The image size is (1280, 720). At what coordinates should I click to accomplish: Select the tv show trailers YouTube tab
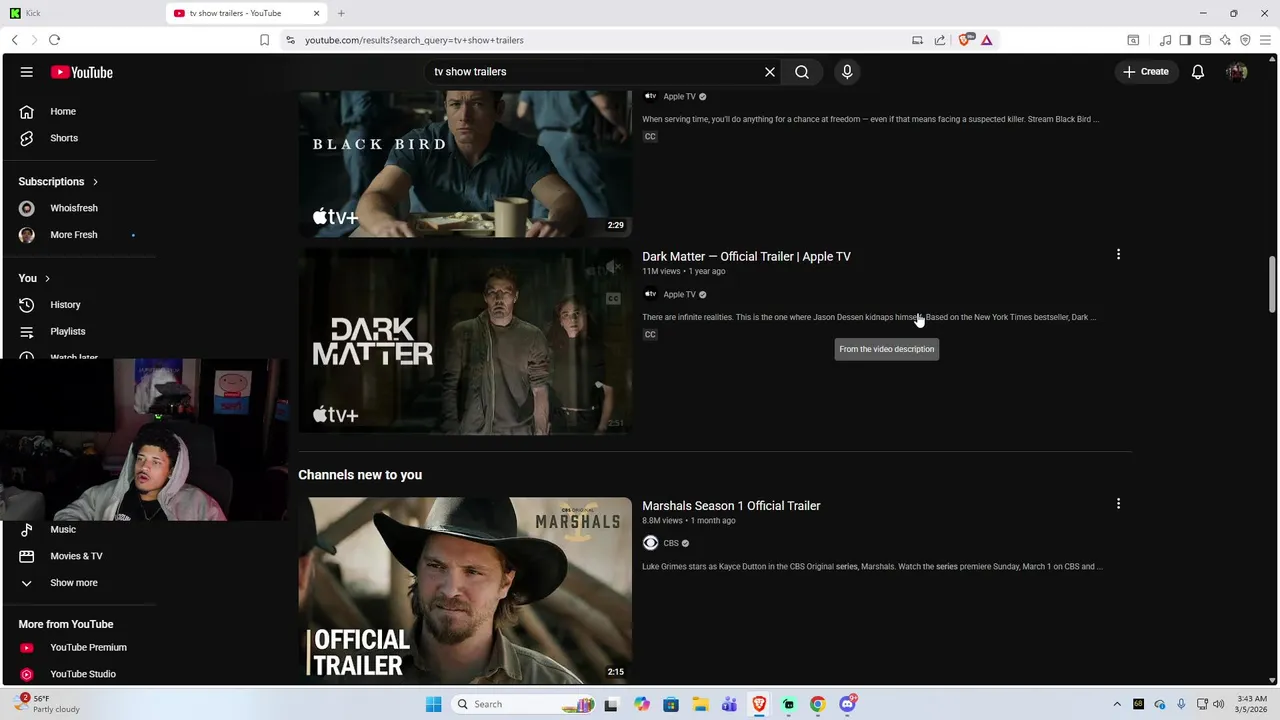coord(247,13)
